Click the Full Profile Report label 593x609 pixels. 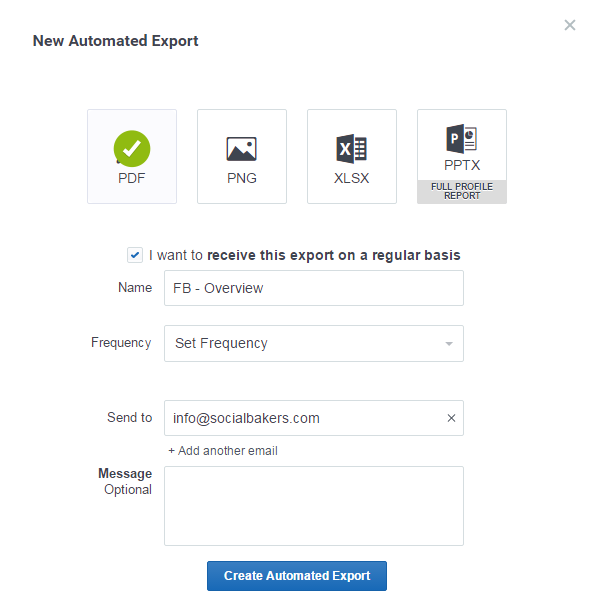[462, 191]
